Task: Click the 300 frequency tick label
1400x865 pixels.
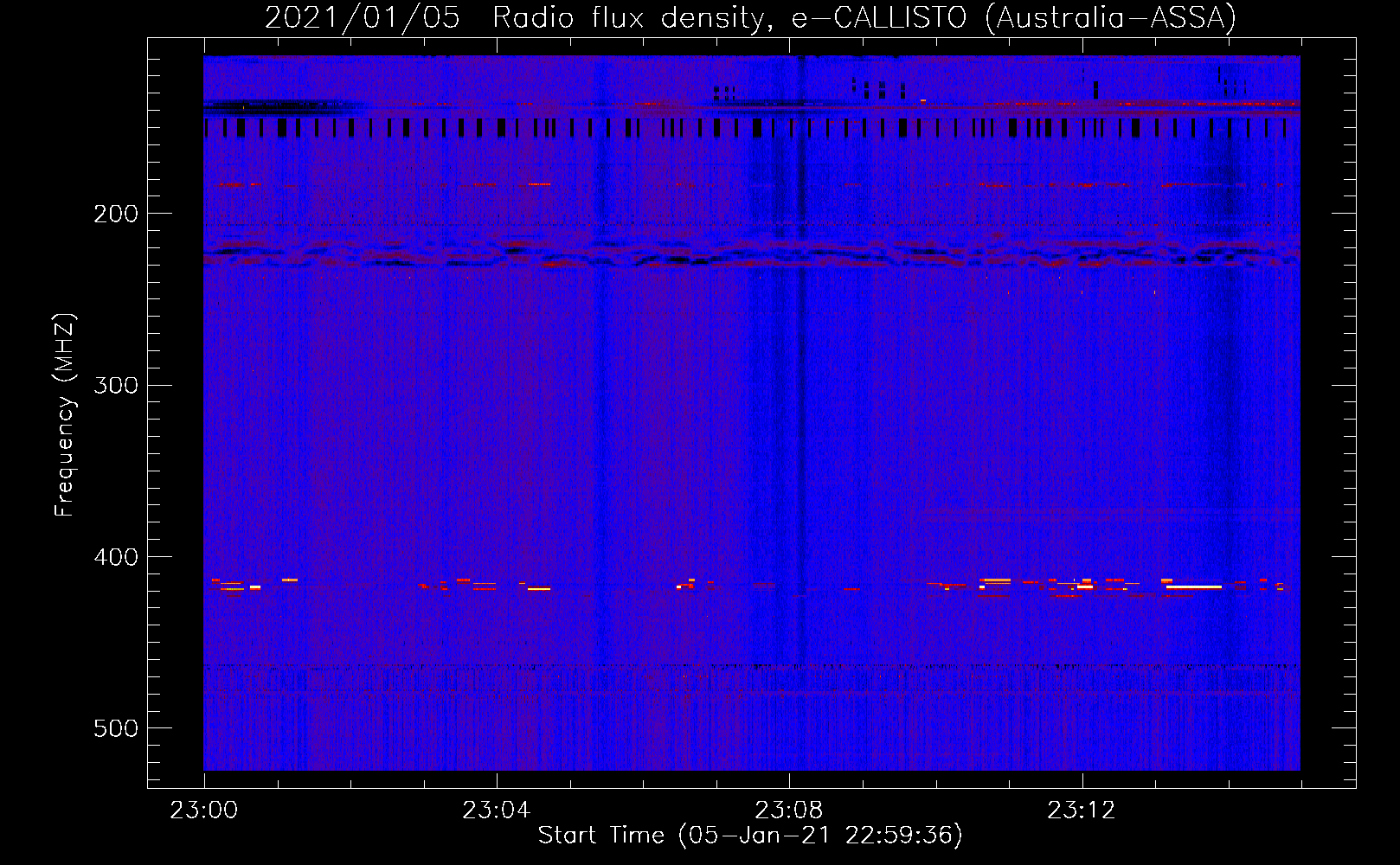Action: [x=116, y=385]
